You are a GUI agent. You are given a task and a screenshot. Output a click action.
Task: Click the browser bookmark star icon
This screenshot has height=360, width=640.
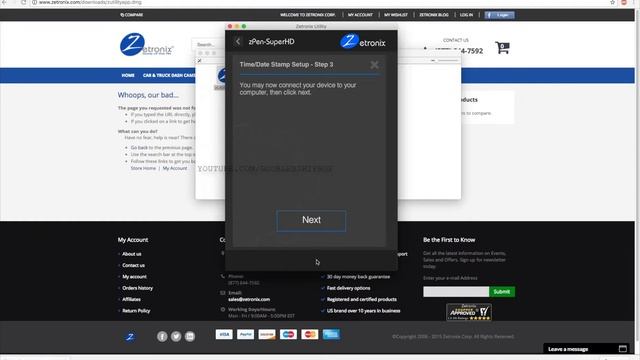(x=612, y=2)
